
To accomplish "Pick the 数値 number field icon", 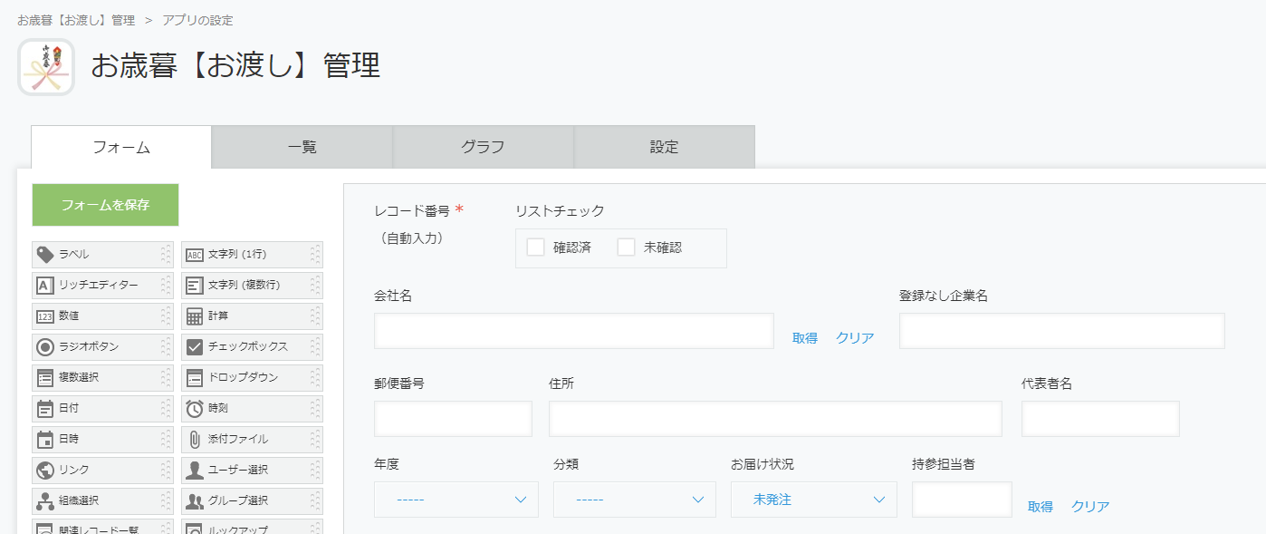I will [45, 316].
